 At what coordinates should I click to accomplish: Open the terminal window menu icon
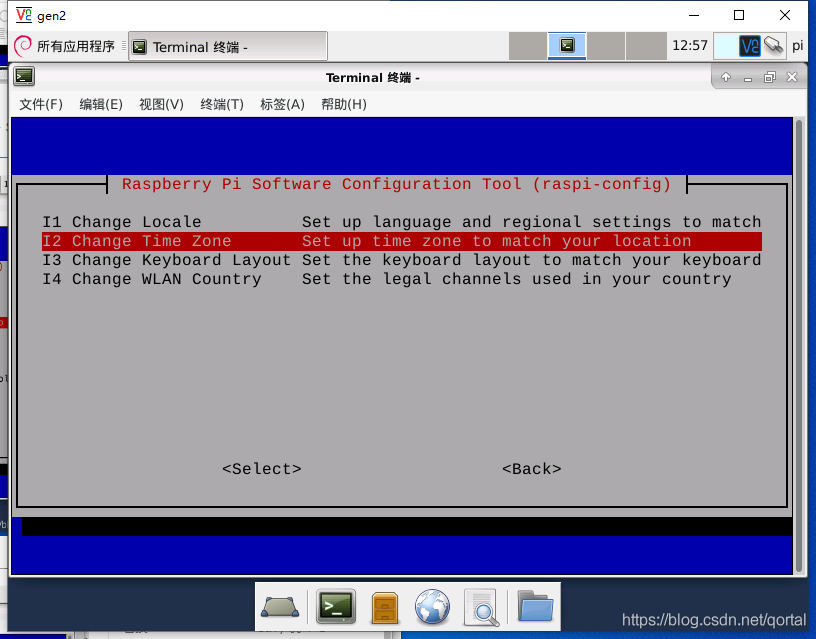coord(24,76)
